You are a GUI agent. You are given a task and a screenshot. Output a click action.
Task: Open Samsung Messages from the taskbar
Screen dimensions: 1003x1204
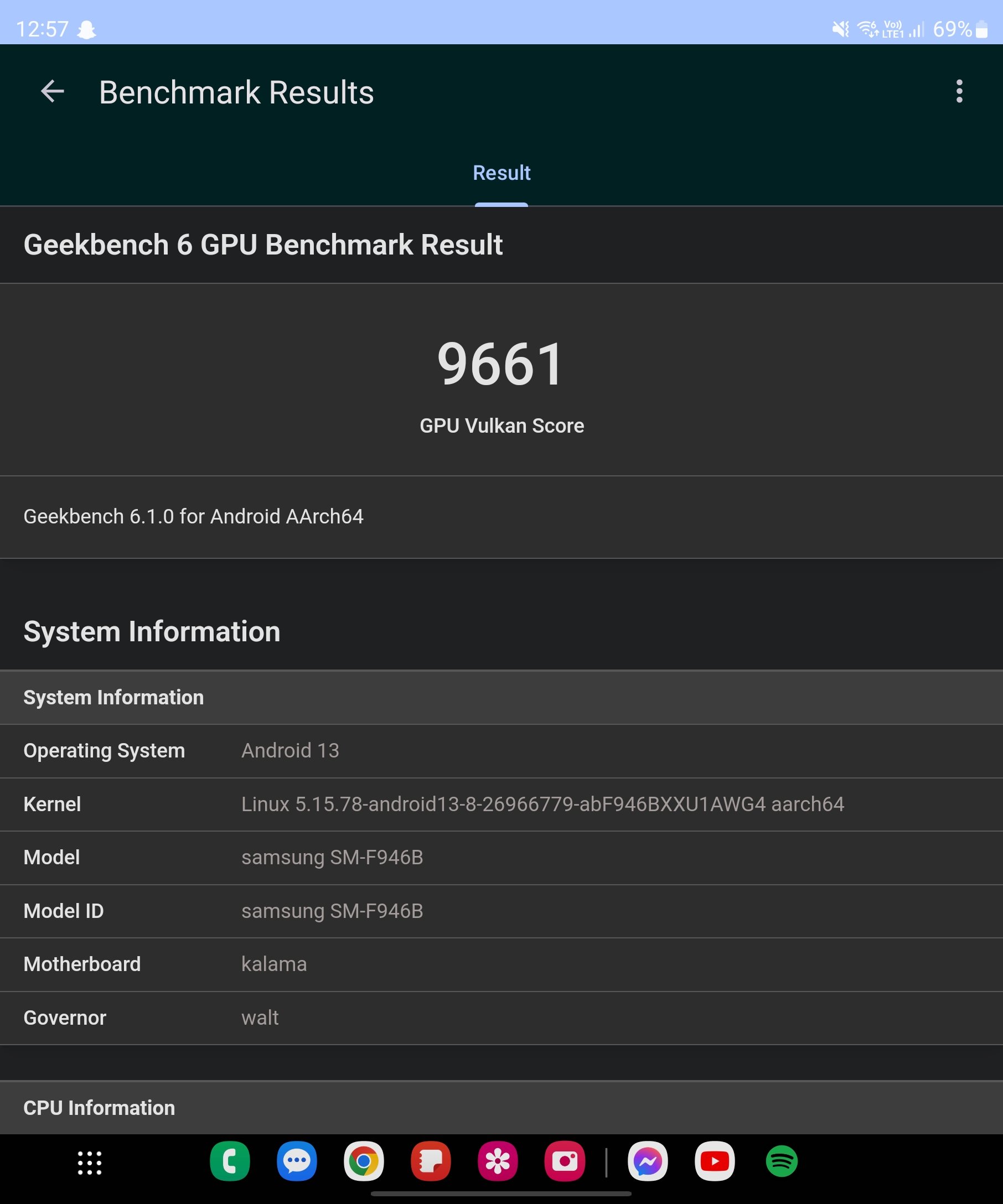(297, 1161)
